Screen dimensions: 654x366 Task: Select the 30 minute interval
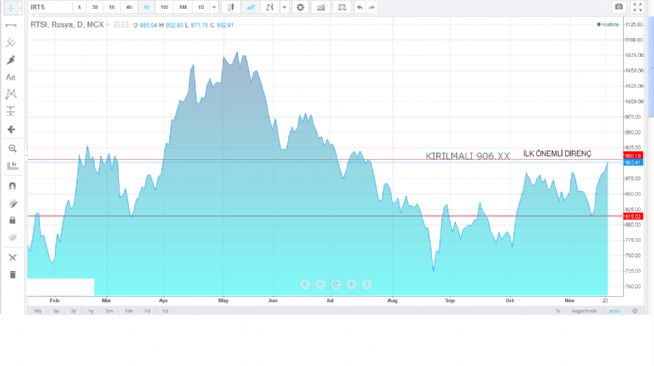click(95, 7)
